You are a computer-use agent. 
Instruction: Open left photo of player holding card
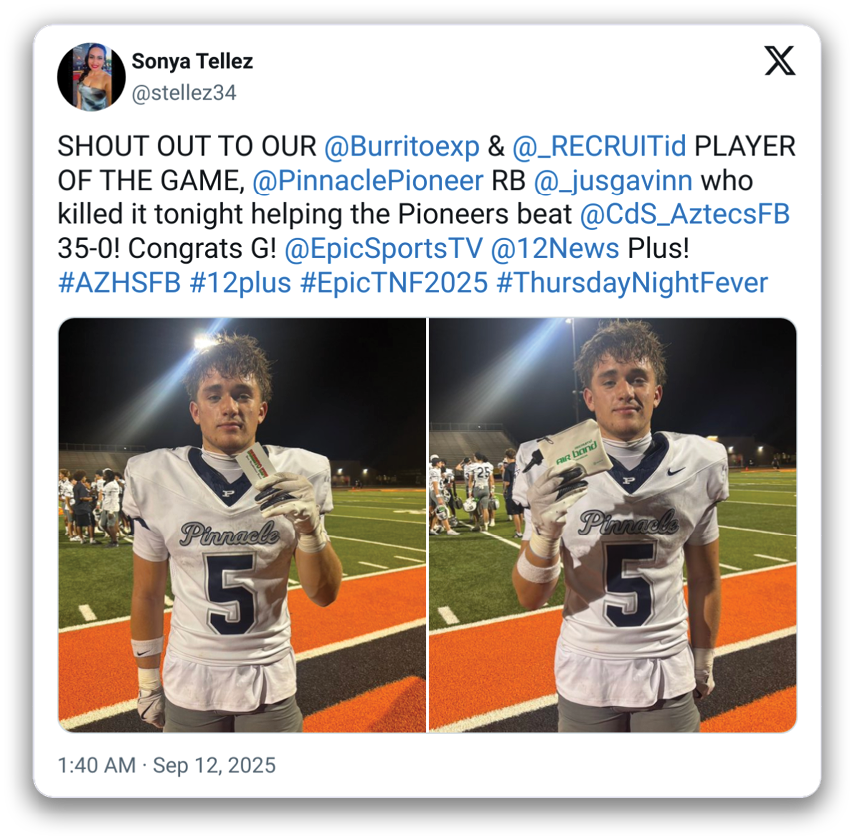tap(242, 525)
